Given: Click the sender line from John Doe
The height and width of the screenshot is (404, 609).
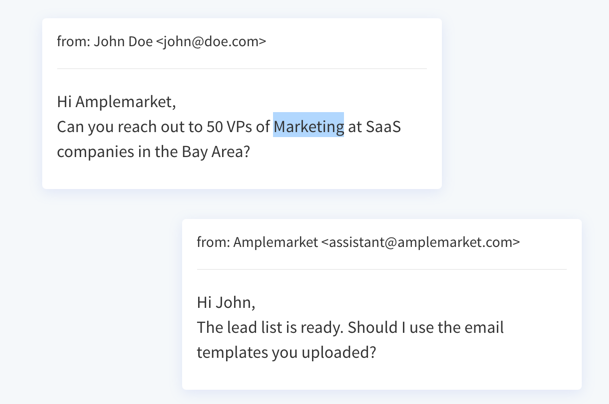Looking at the screenshot, I should click(161, 41).
